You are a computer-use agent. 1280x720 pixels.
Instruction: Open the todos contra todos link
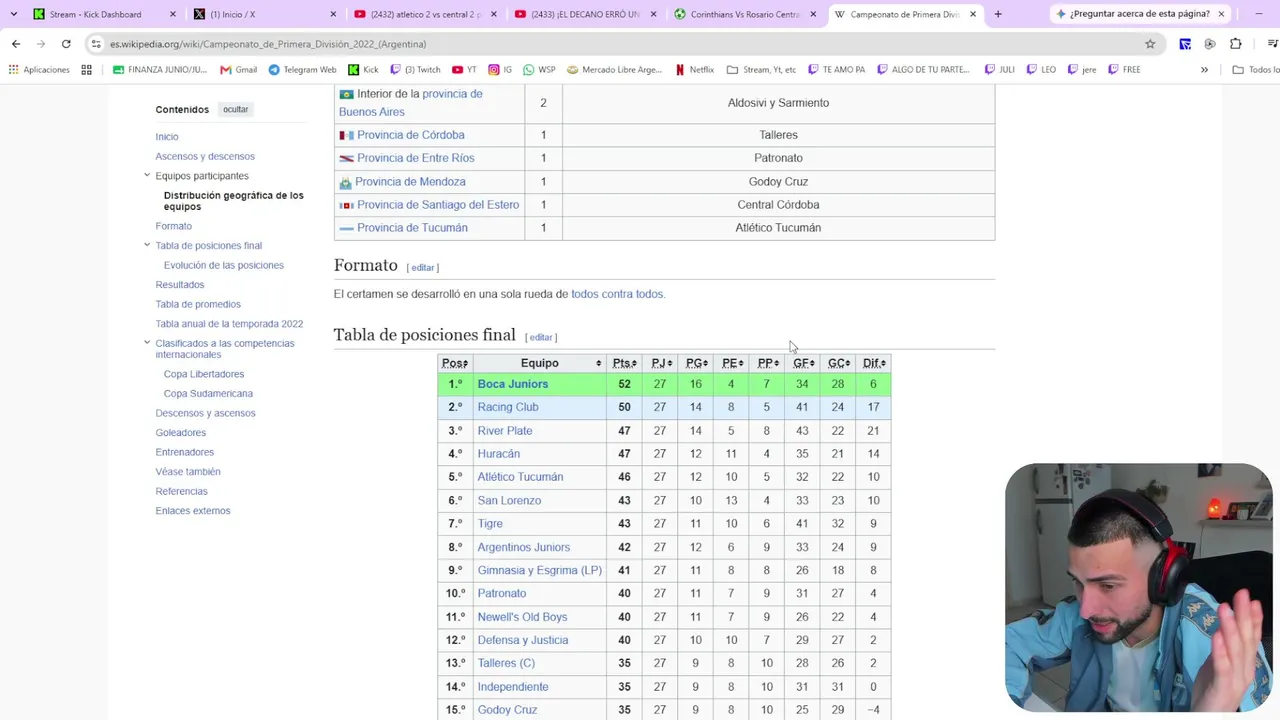pyautogui.click(x=617, y=294)
